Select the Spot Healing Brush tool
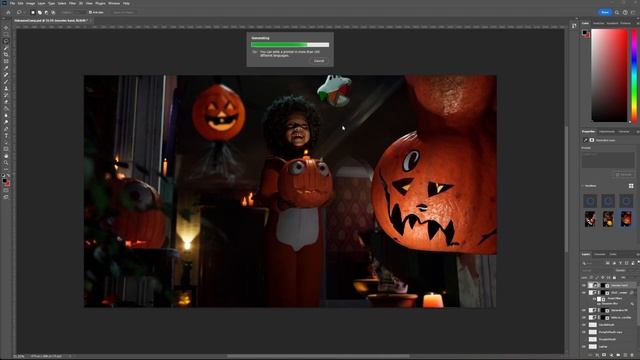Image resolution: width=640 pixels, height=360 pixels. (6, 75)
